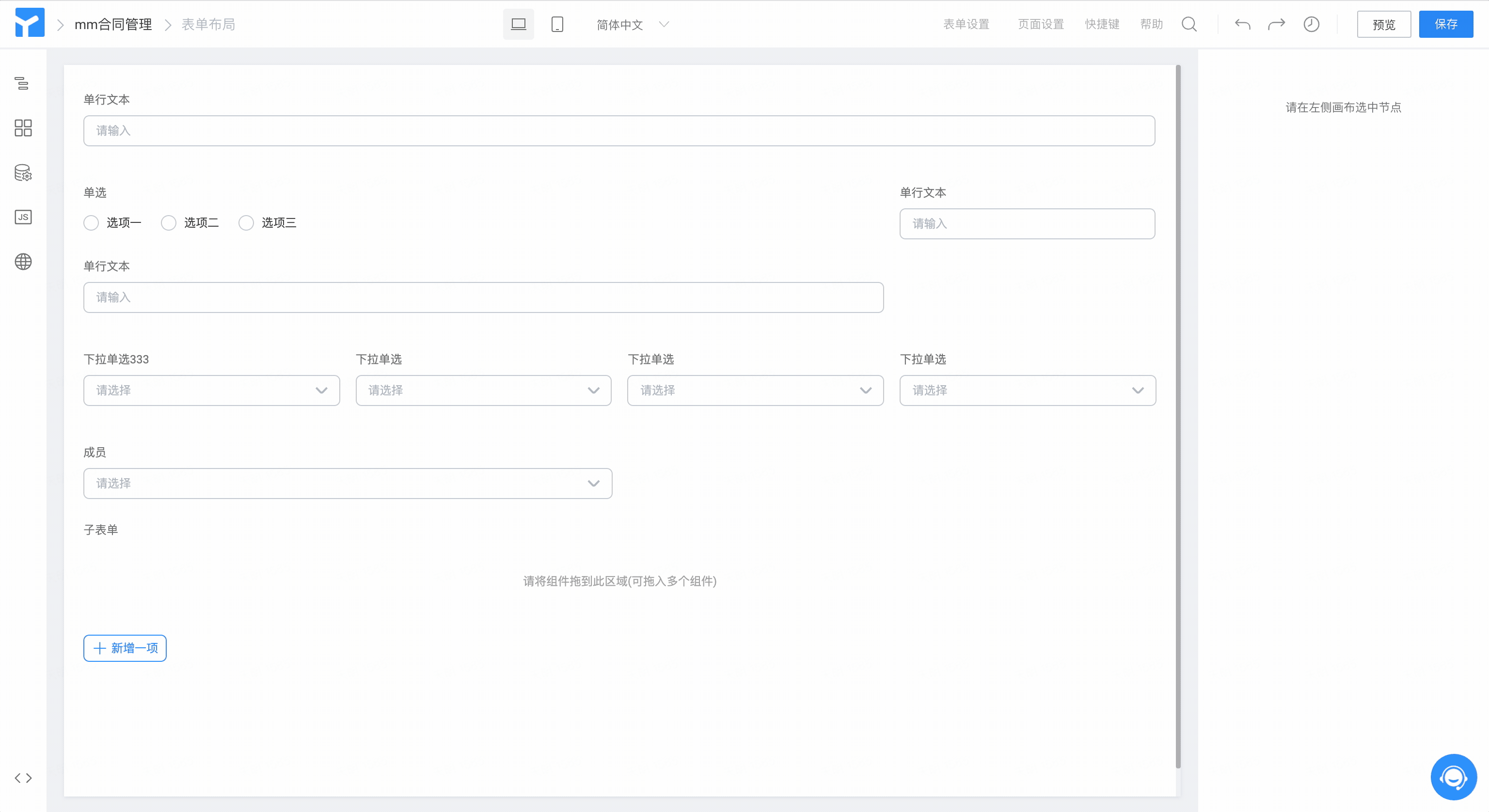Click the 单行文本 input below 单选
1489x812 pixels.
tap(483, 297)
